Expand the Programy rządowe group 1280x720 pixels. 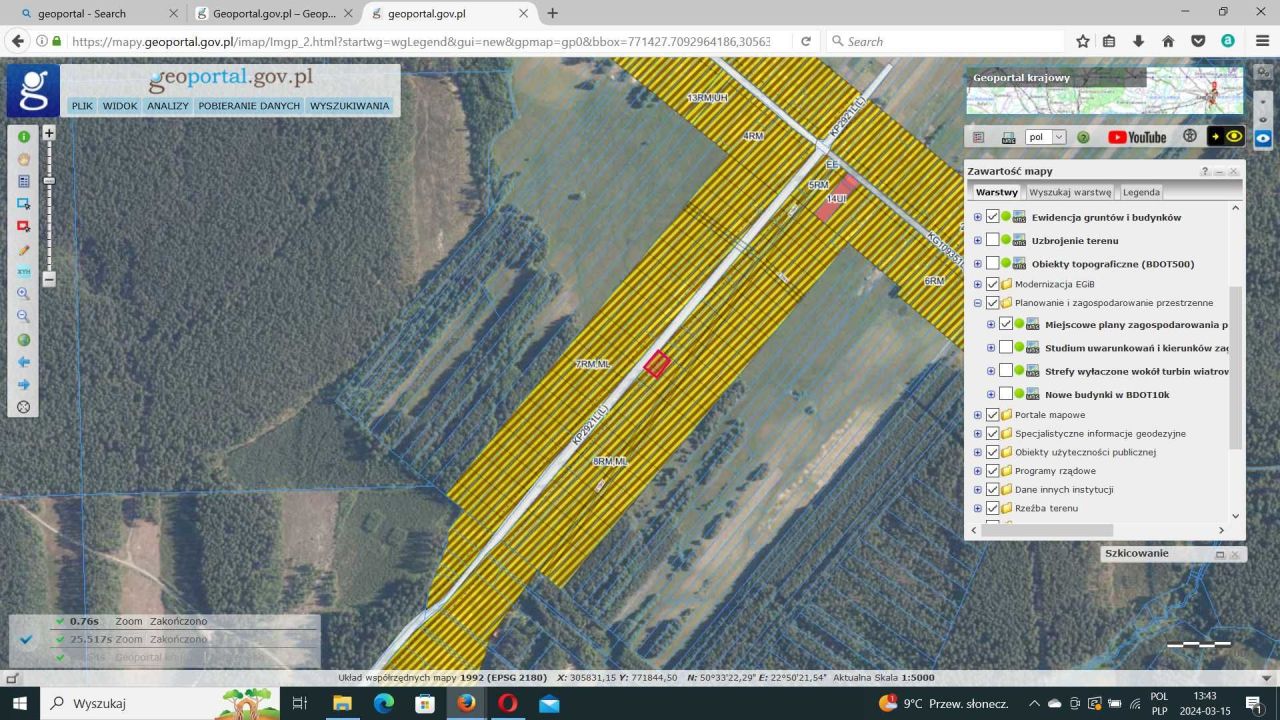point(978,471)
